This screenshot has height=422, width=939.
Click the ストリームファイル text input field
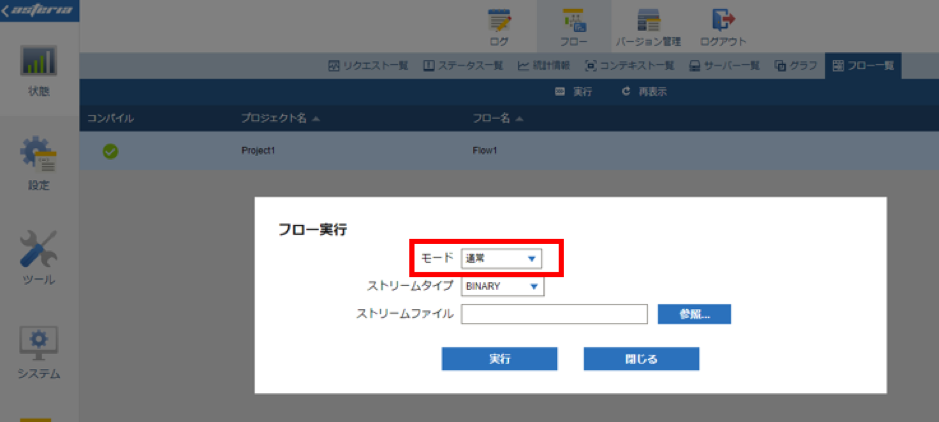pos(555,314)
